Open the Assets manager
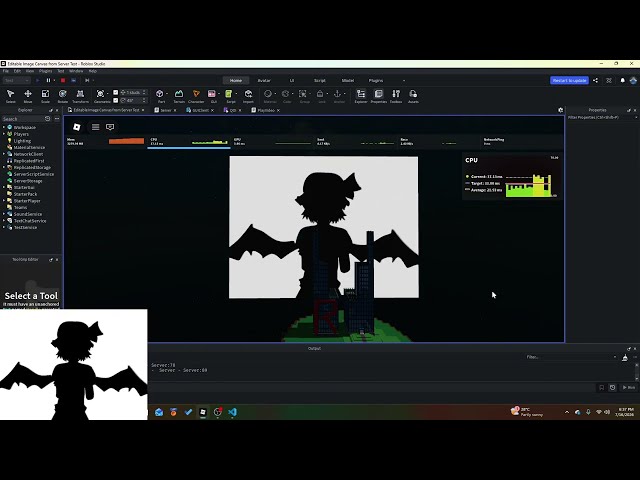Viewport: 640px width, 480px height. 413,96
